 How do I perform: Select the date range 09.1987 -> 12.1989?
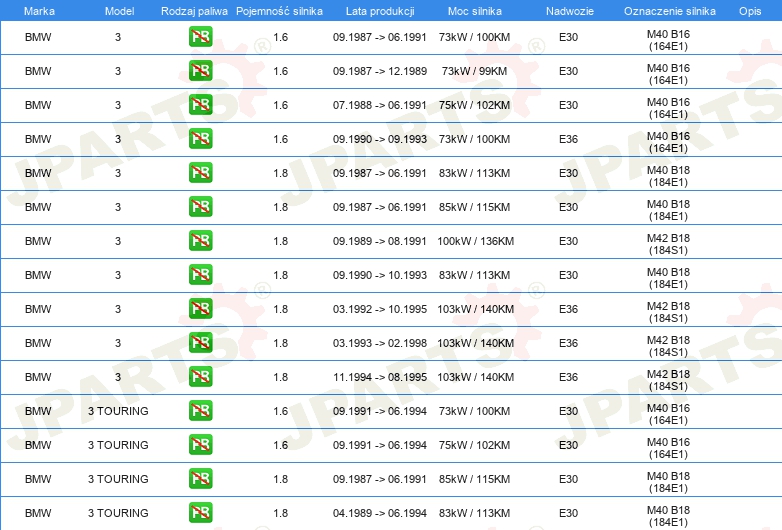[x=380, y=71]
